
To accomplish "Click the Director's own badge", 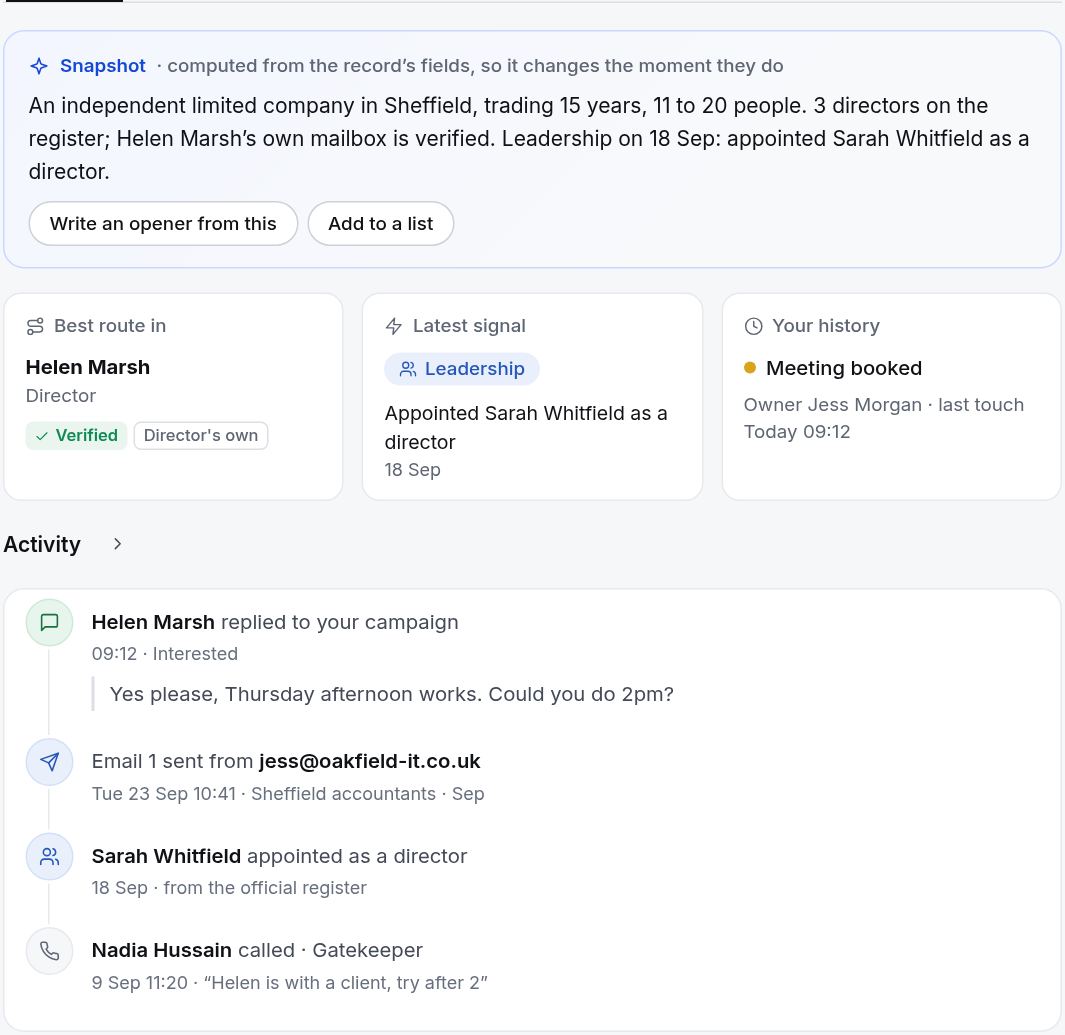I will [x=201, y=435].
